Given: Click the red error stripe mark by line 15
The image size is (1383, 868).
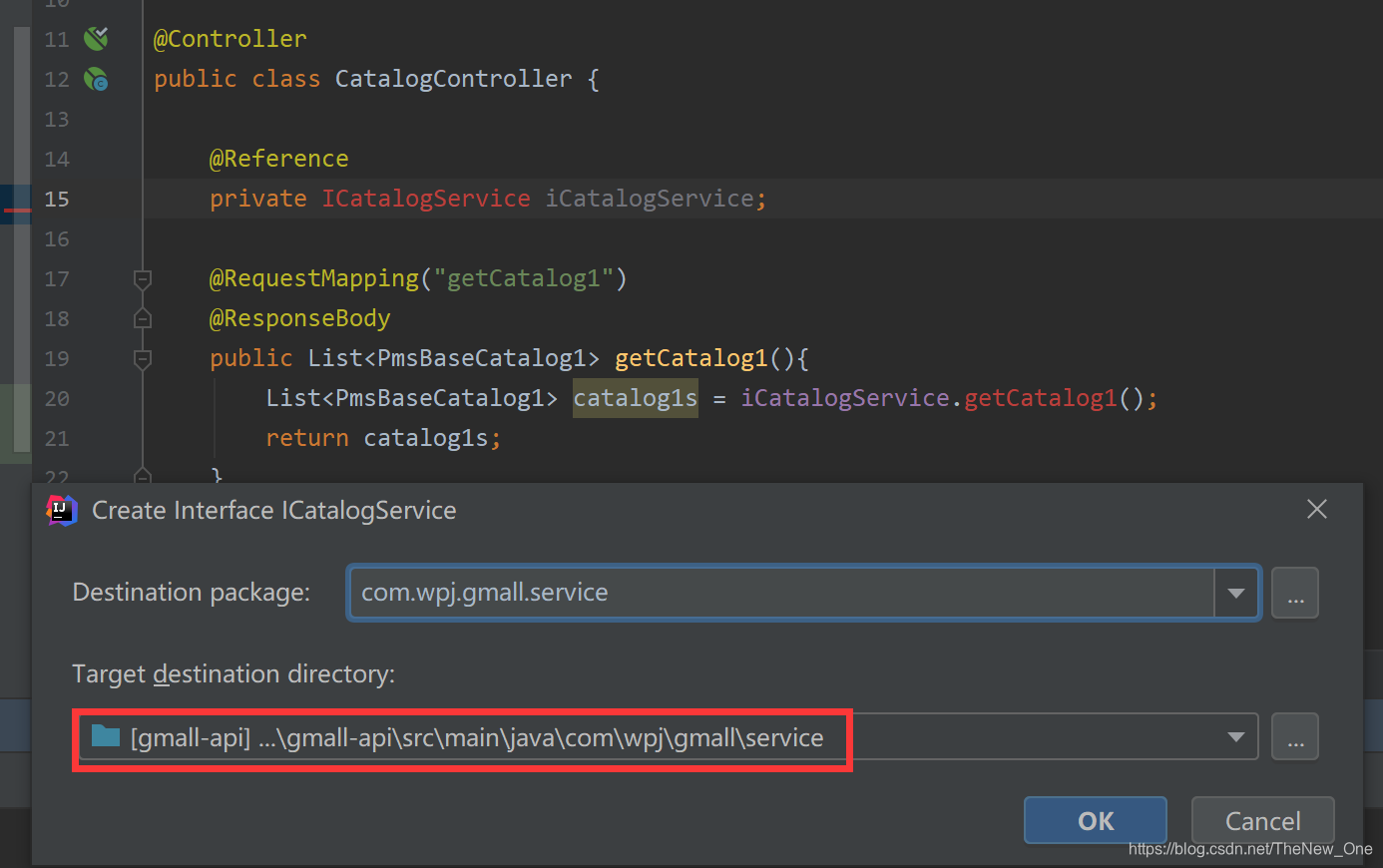Looking at the screenshot, I should pos(17,211).
